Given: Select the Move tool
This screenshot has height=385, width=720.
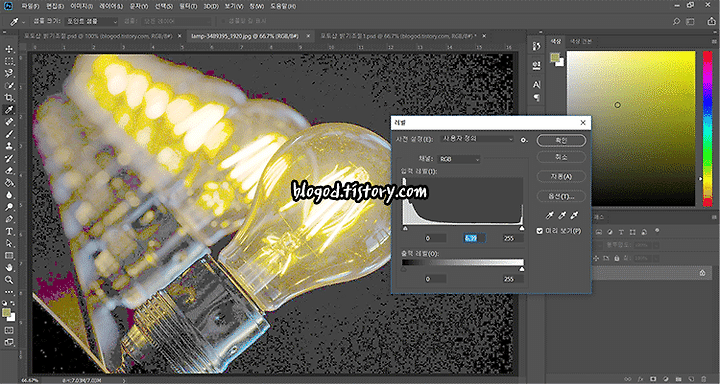Looking at the screenshot, I should point(9,49).
